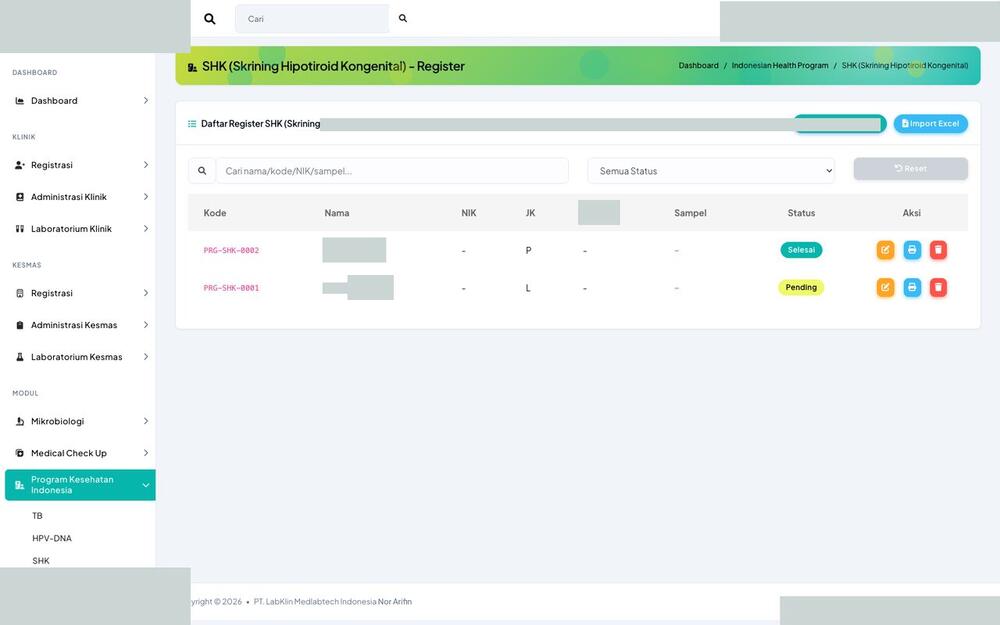Print record PRG-SHK-0001 using blue icon
This screenshot has height=625, width=1000.
pyautogui.click(x=912, y=288)
